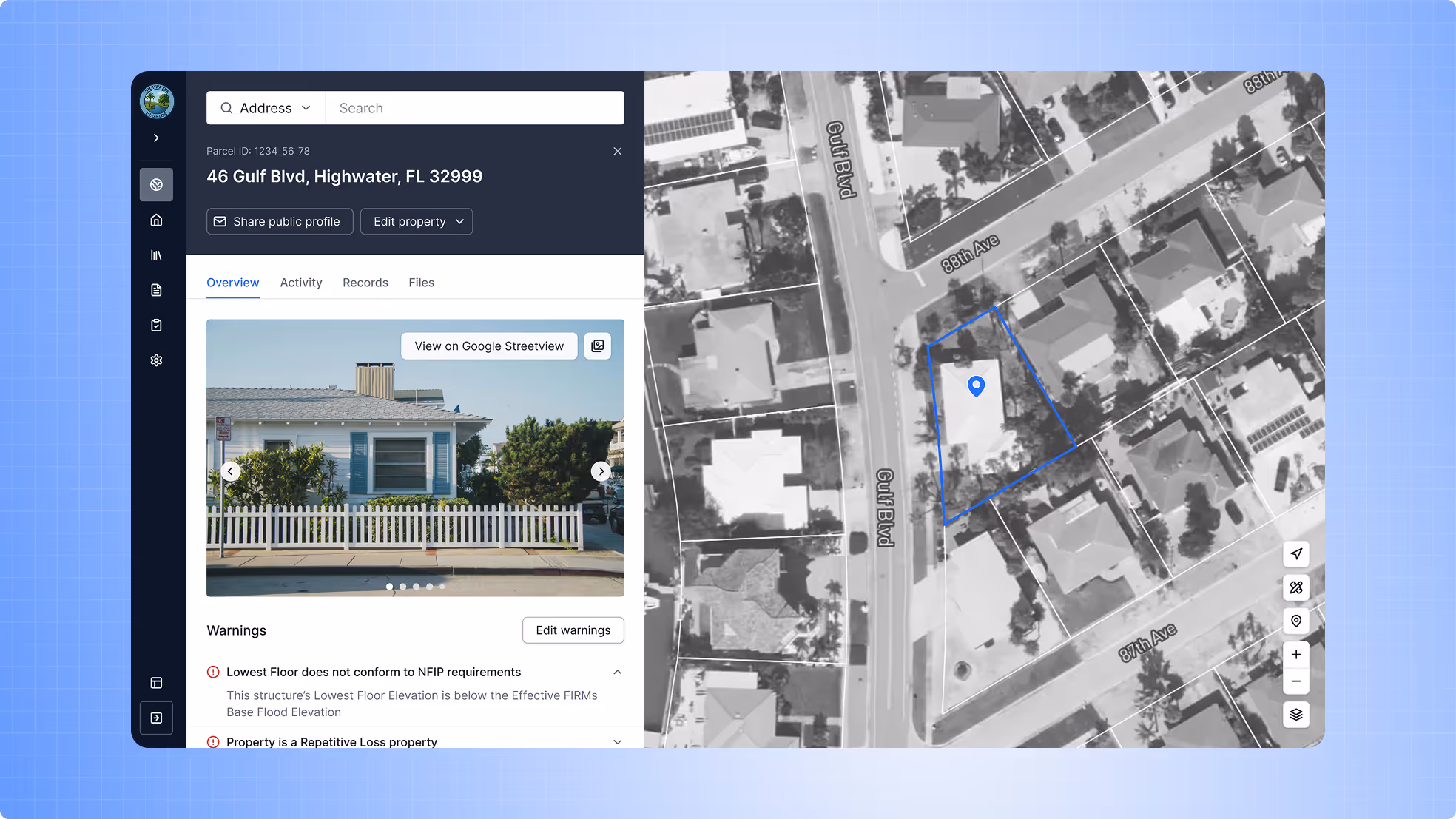Open the image gallery icon on photo
Viewport: 1456px width, 819px height.
[x=598, y=346]
